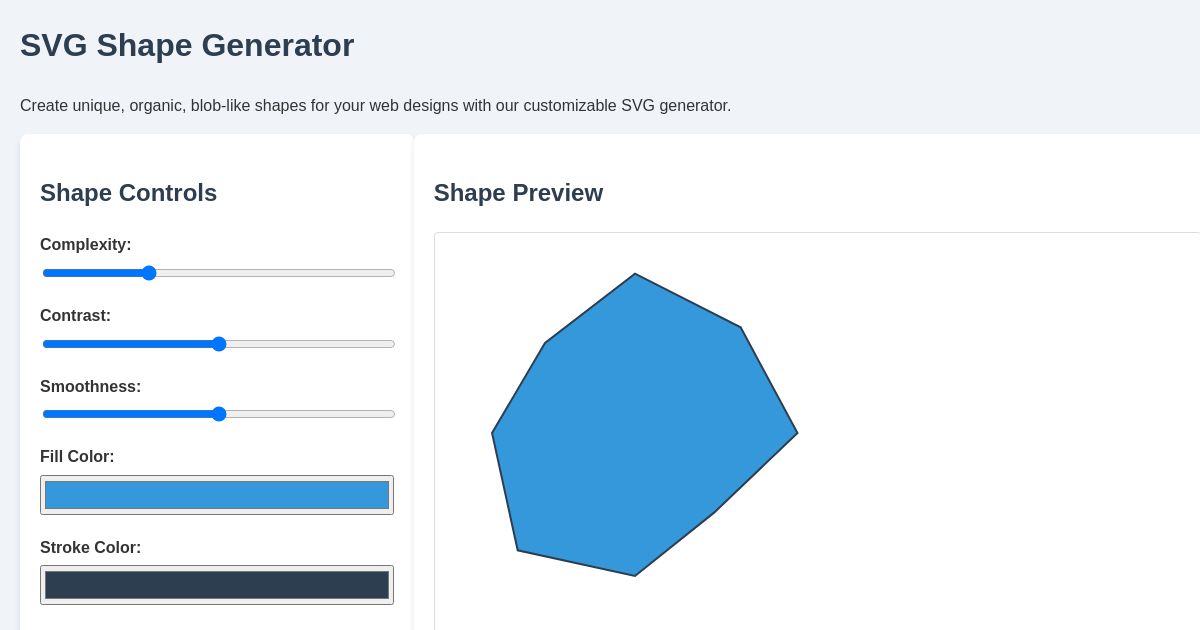Click the Fill Color label
Screen dimensions: 1200x630
77,457
